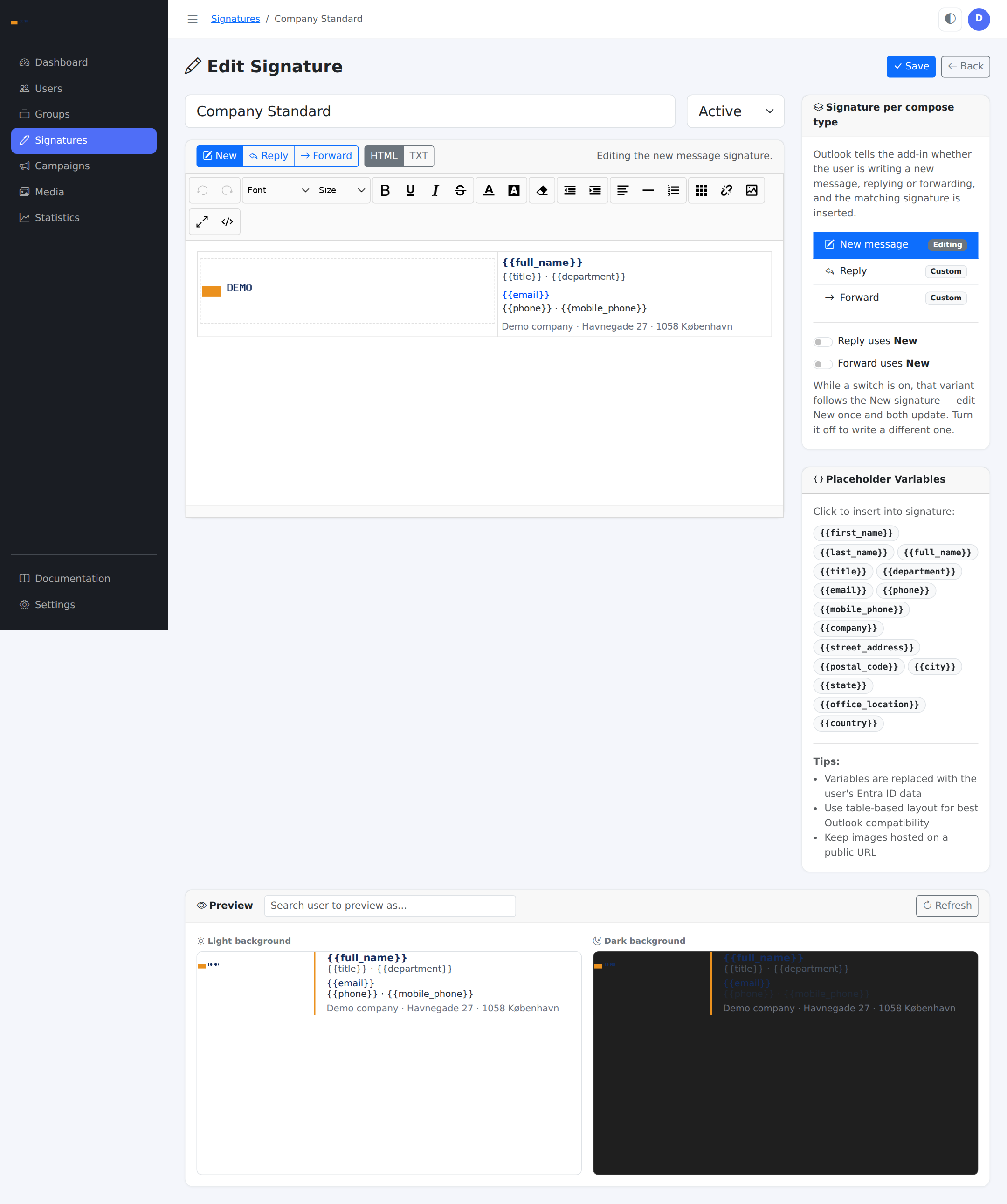Select the eraser clear-formatting icon
The image size is (1007, 1204).
pos(542,190)
